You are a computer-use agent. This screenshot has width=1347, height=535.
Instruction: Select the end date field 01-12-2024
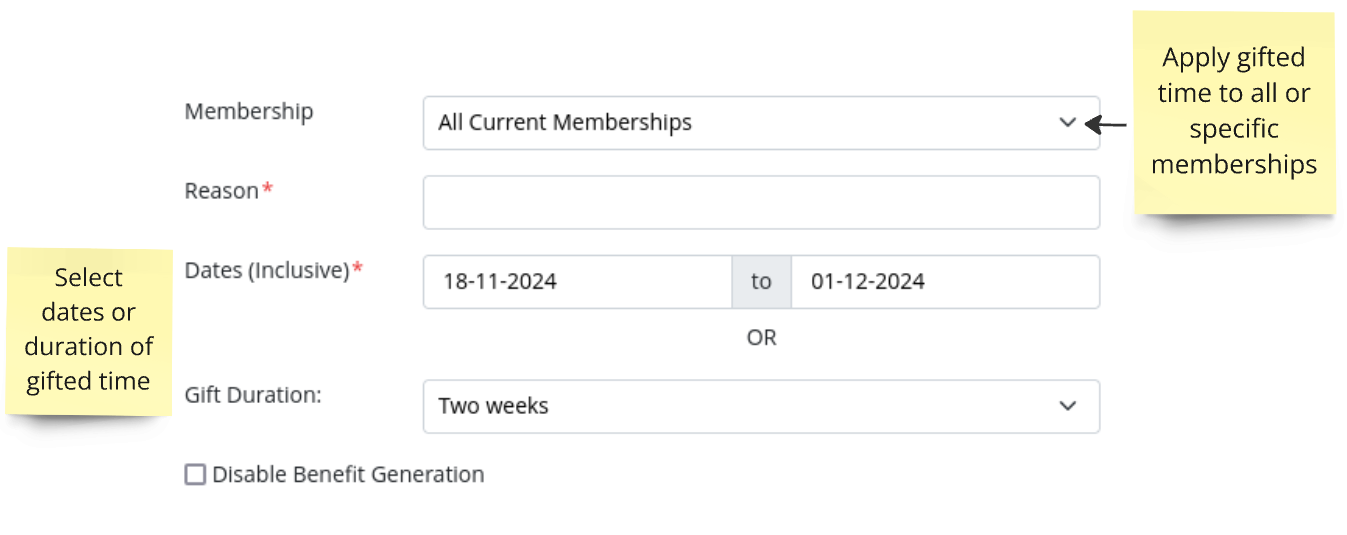click(x=944, y=282)
